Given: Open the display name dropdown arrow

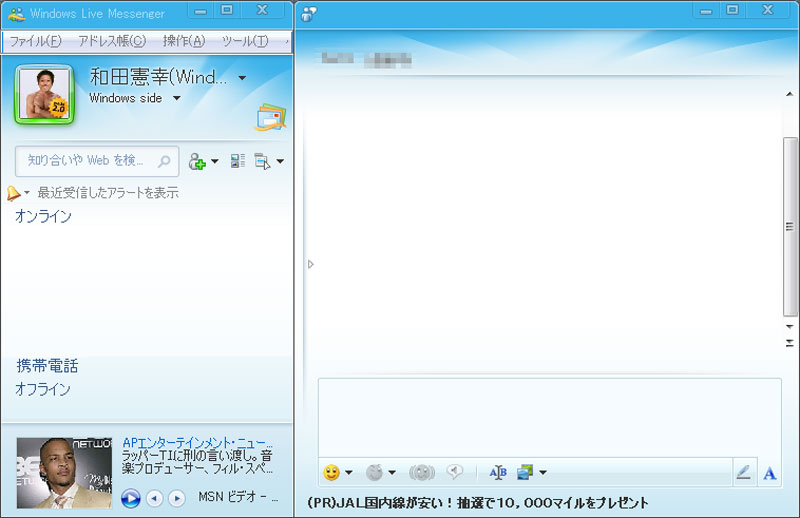Looking at the screenshot, I should pos(242,78).
